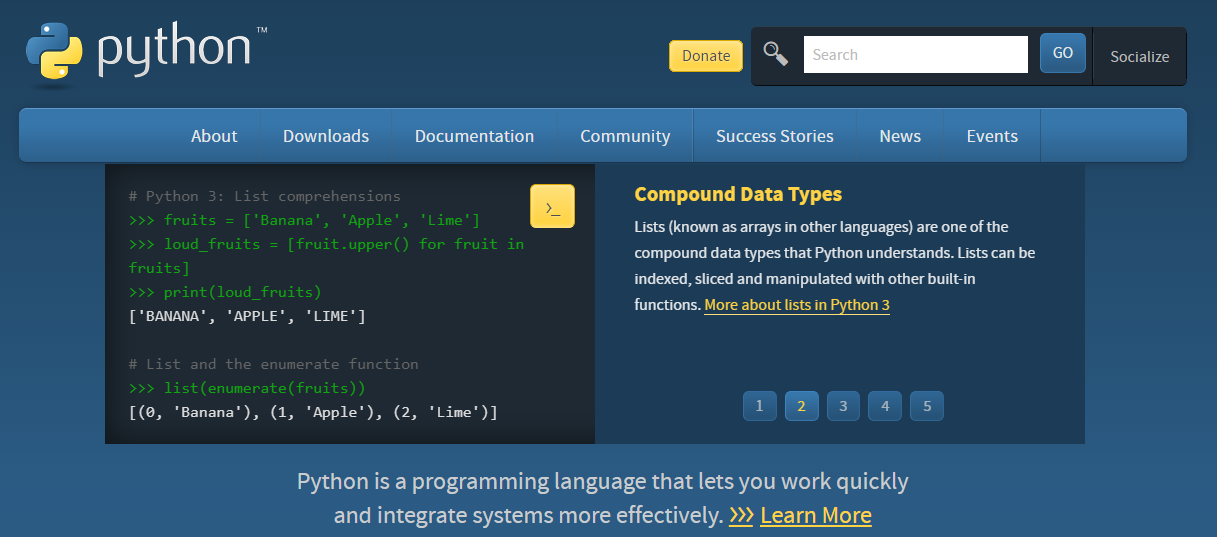This screenshot has height=537, width=1217.
Task: Open the News menu
Action: (900, 136)
